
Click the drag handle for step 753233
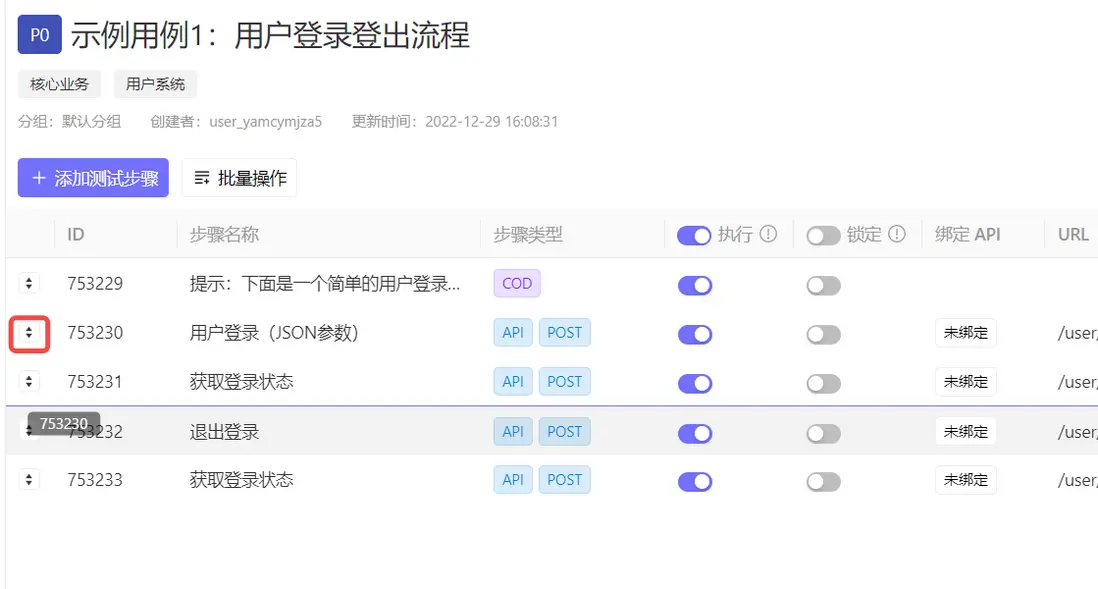pyautogui.click(x=29, y=480)
